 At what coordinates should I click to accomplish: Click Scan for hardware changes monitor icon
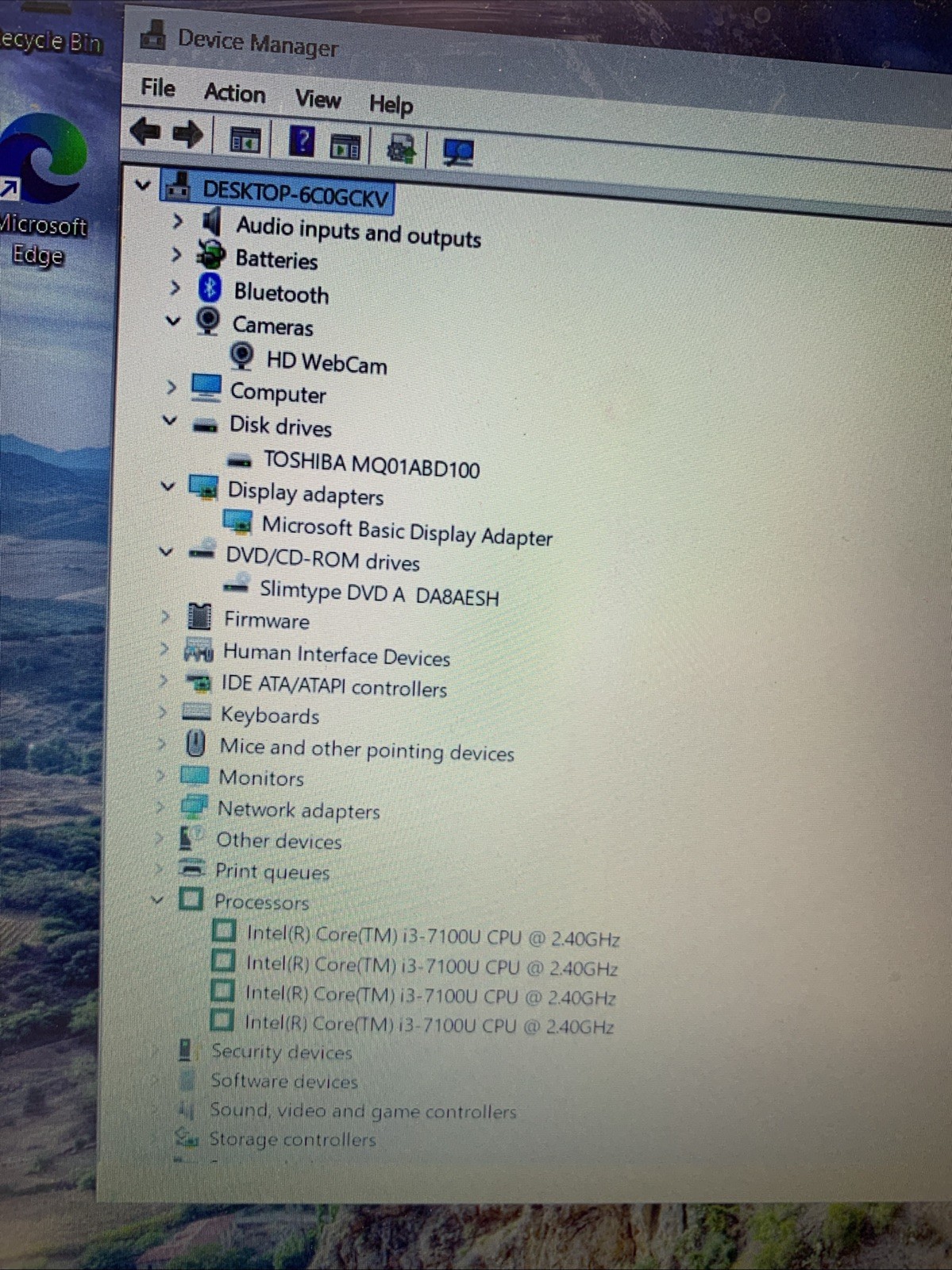(458, 152)
